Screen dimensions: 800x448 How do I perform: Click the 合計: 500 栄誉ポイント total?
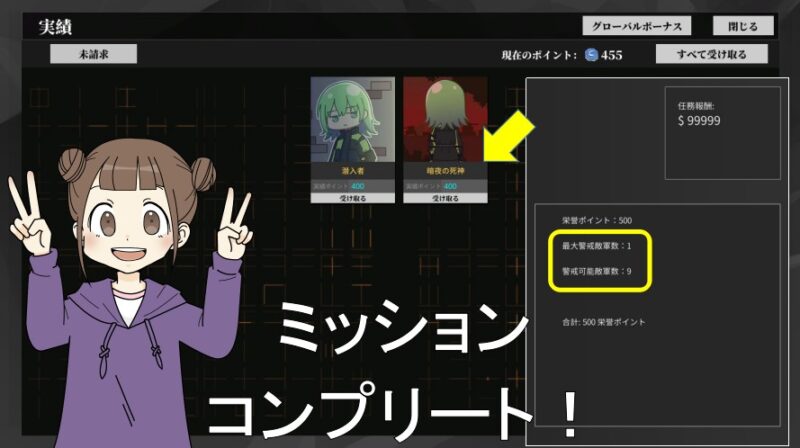click(604, 322)
